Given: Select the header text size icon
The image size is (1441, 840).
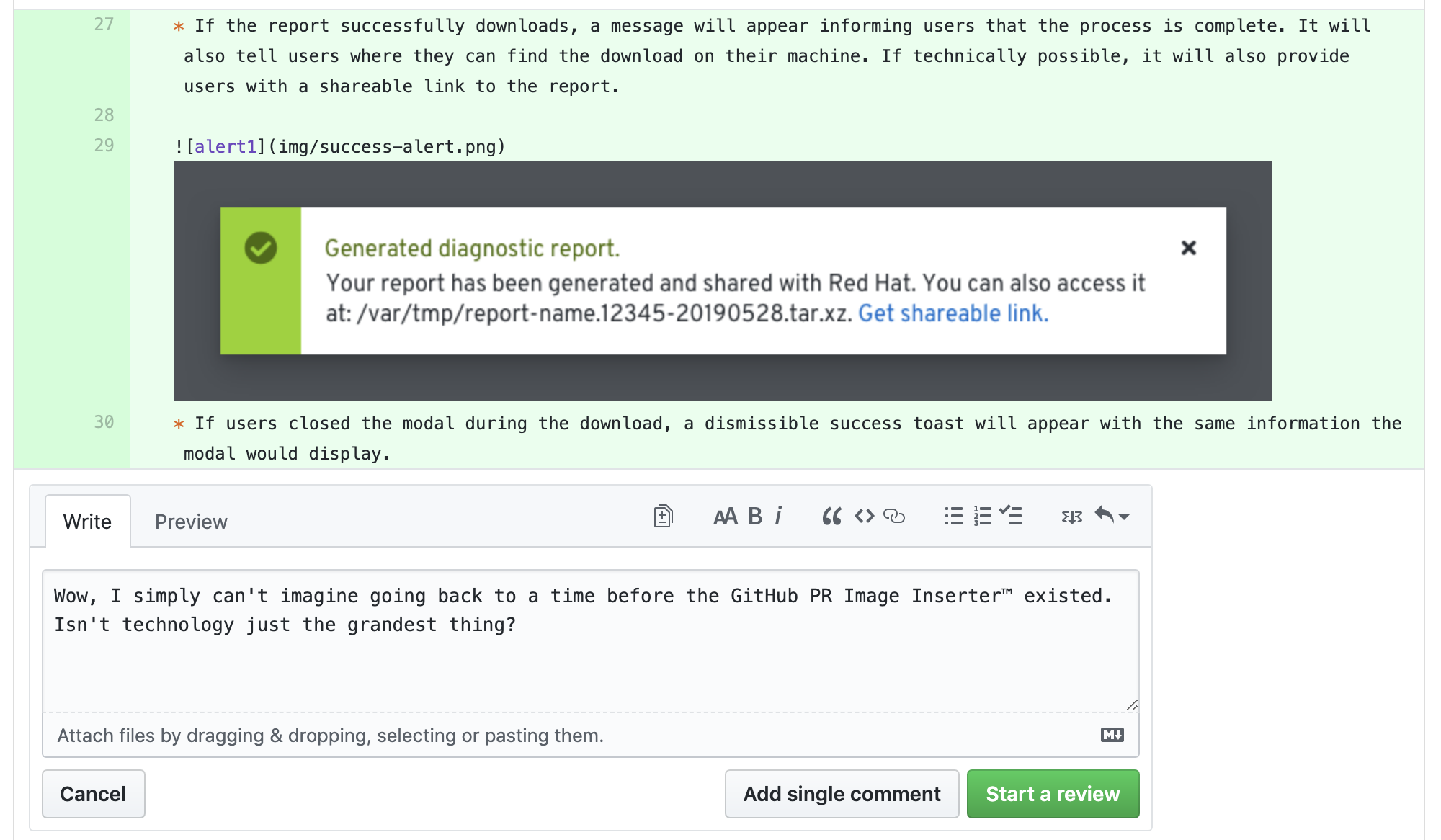Looking at the screenshot, I should coord(726,517).
